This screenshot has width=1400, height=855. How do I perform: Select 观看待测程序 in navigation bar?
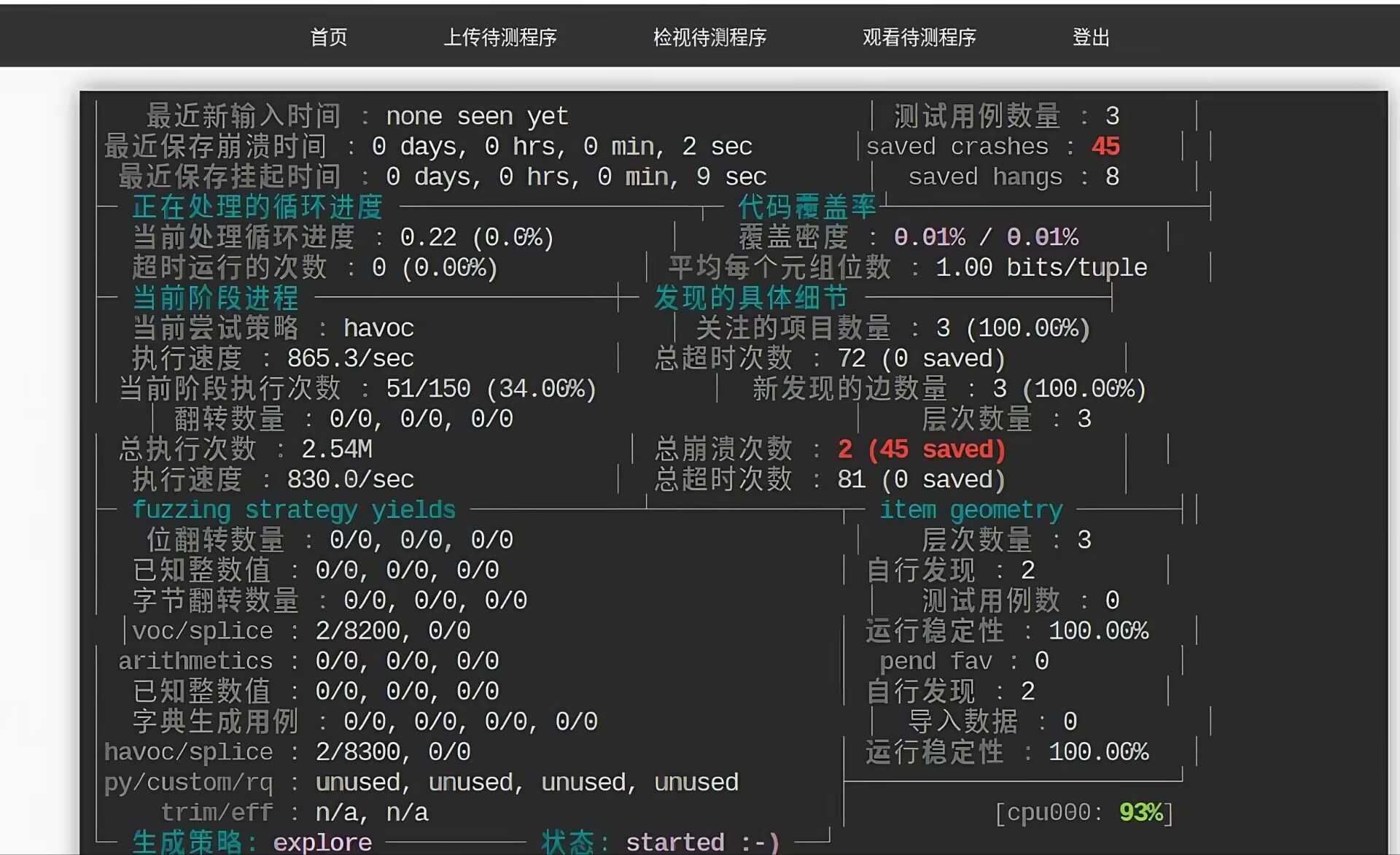point(919,37)
